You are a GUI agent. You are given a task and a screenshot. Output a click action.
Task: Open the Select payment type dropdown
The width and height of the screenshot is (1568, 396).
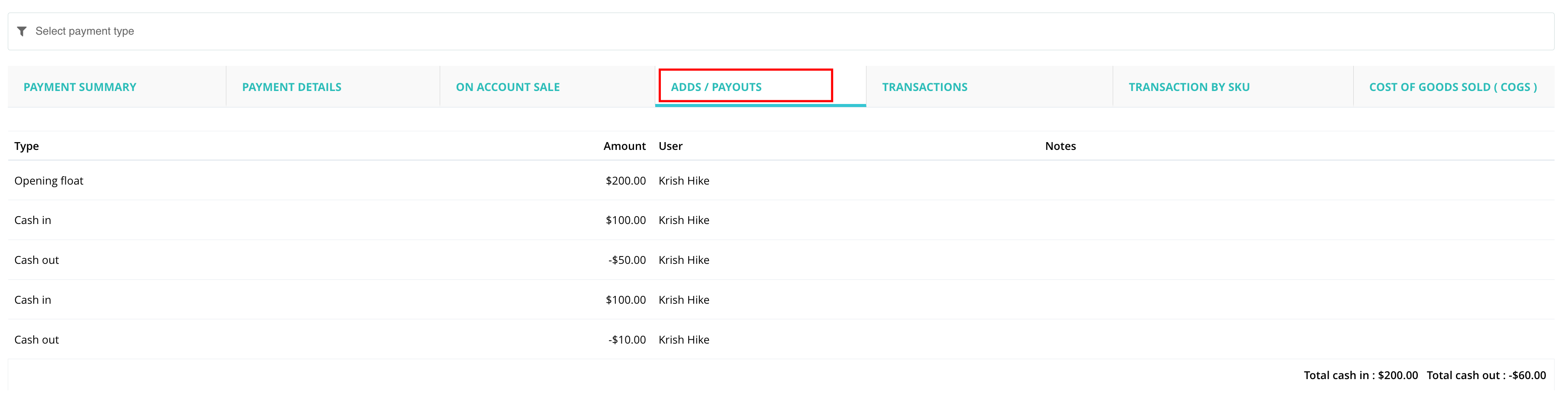(x=780, y=31)
